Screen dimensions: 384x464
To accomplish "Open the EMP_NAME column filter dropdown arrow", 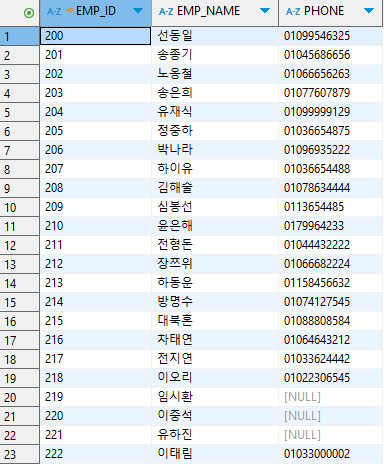I will (265, 11).
